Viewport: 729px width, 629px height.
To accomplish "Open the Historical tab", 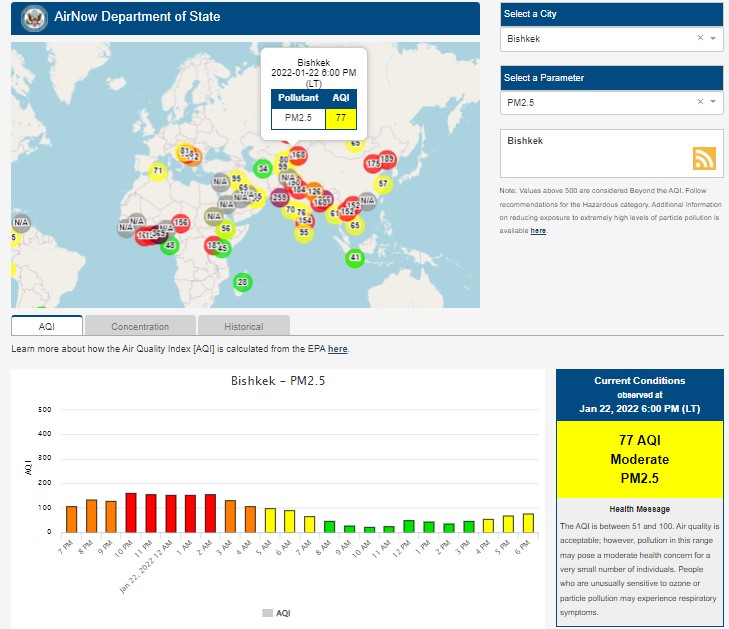I will (x=243, y=326).
